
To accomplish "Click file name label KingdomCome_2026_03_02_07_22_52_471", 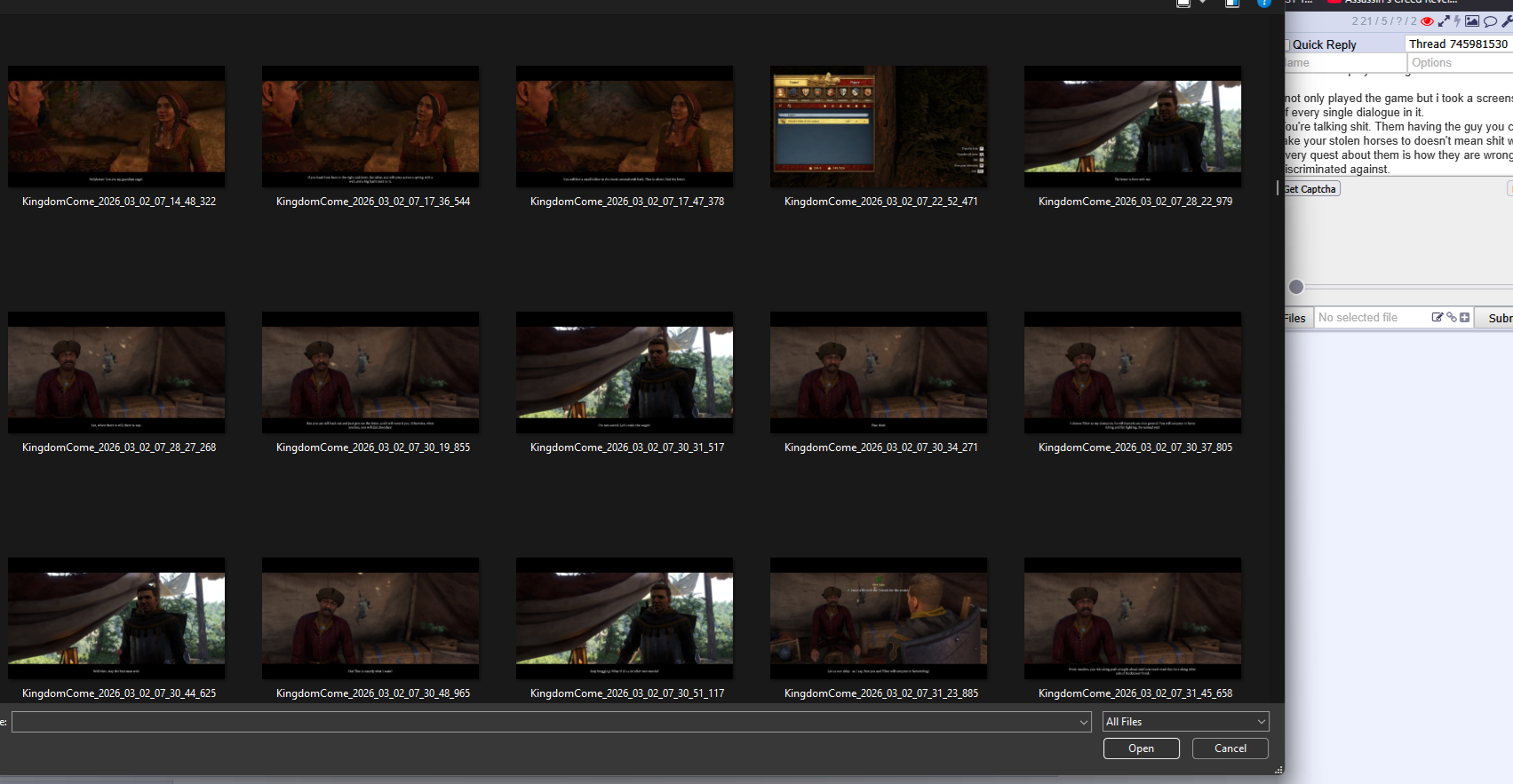I will [881, 202].
